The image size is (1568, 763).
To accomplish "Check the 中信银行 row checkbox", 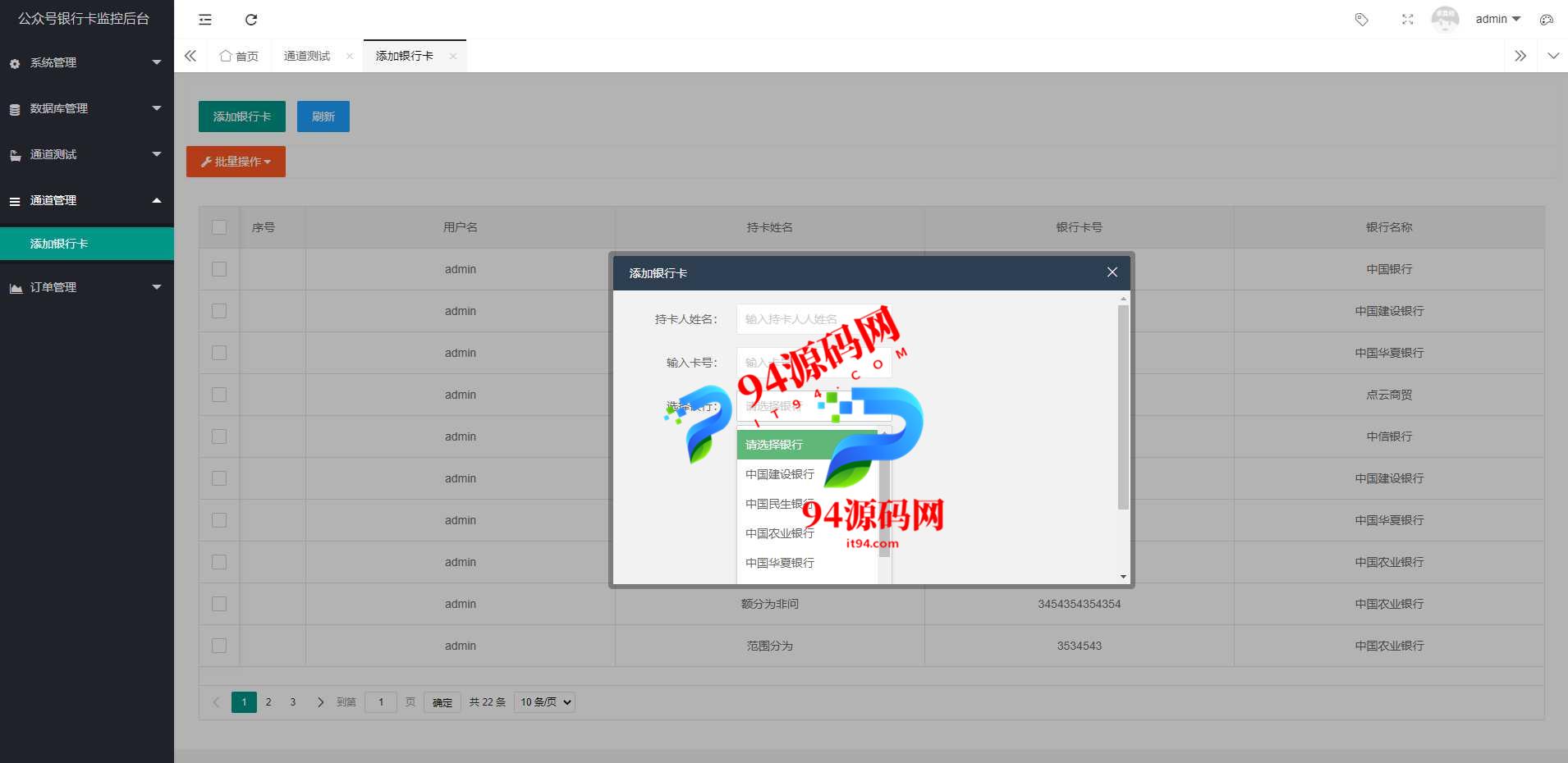I will click(219, 436).
